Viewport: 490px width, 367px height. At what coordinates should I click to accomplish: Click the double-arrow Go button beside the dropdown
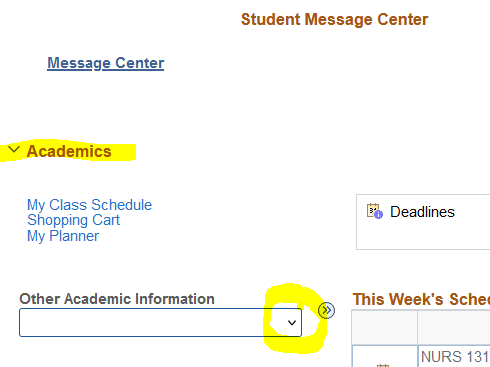[x=326, y=311]
